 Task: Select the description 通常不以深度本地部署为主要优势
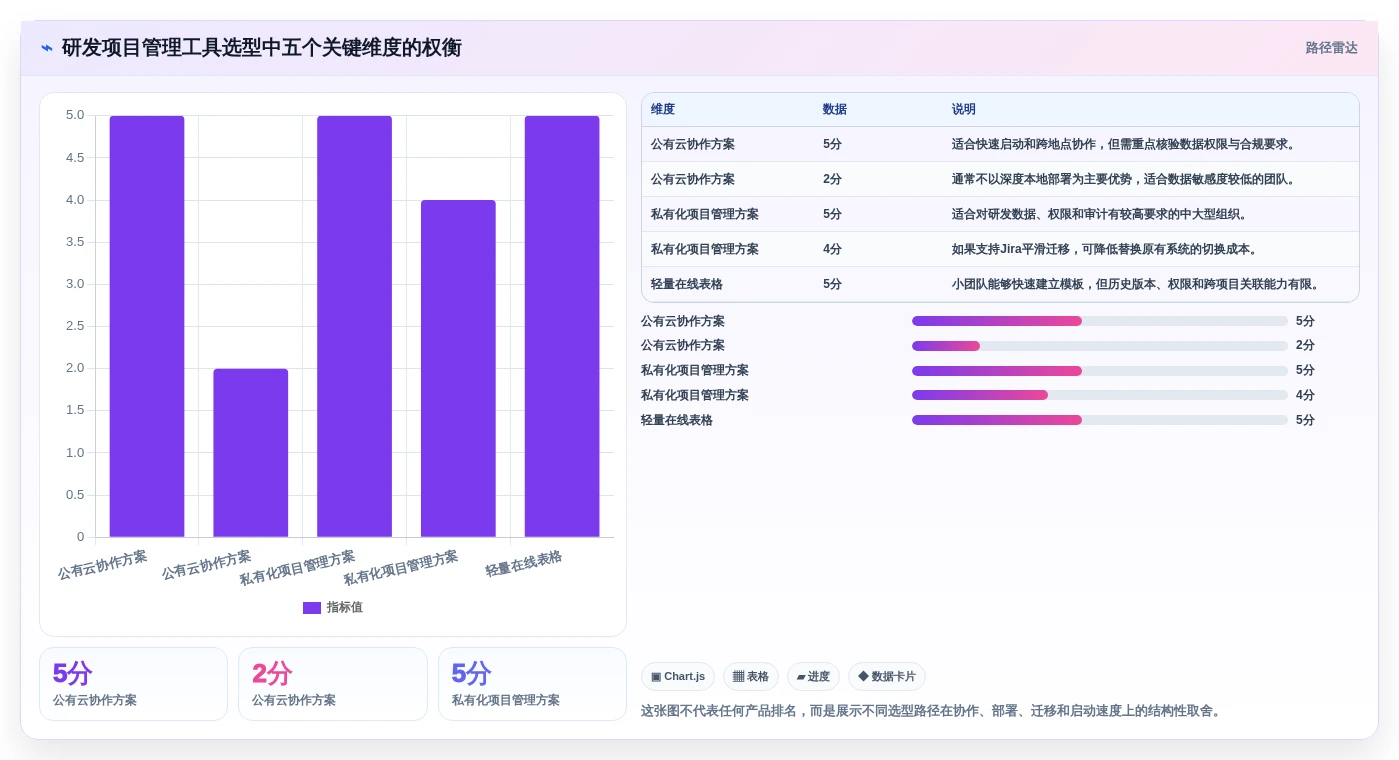(1125, 179)
